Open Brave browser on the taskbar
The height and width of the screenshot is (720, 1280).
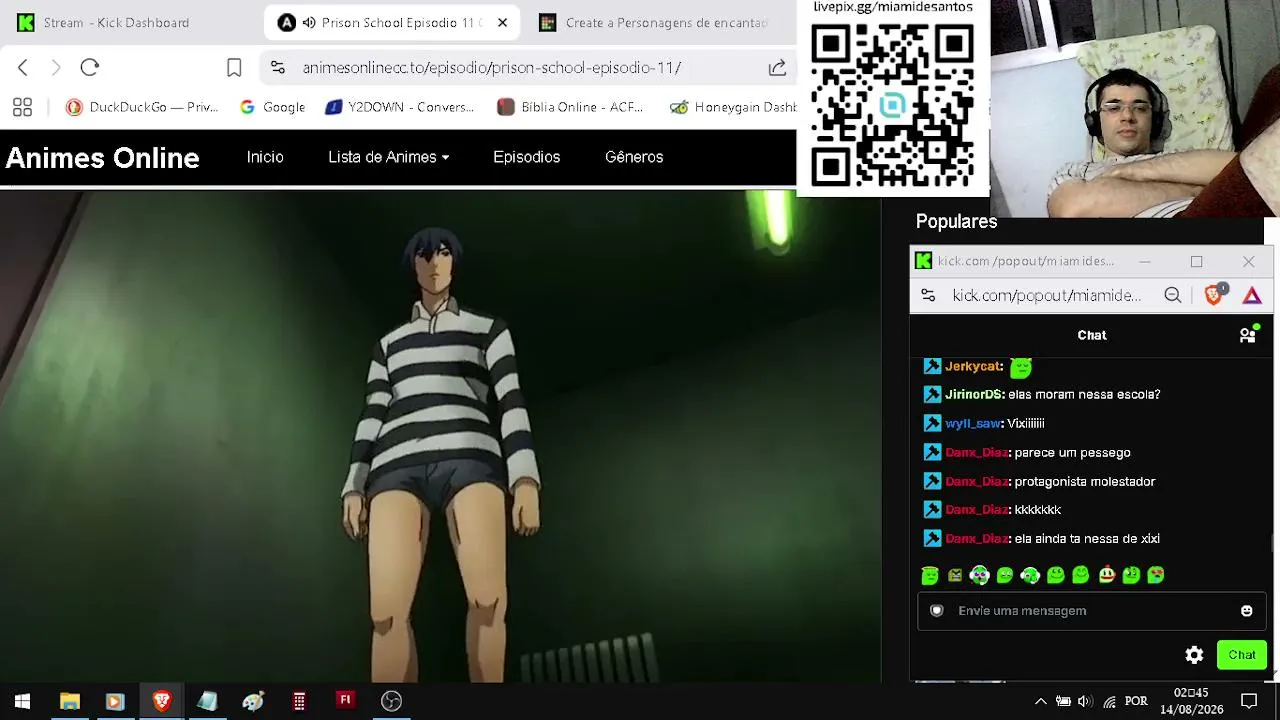[161, 701]
